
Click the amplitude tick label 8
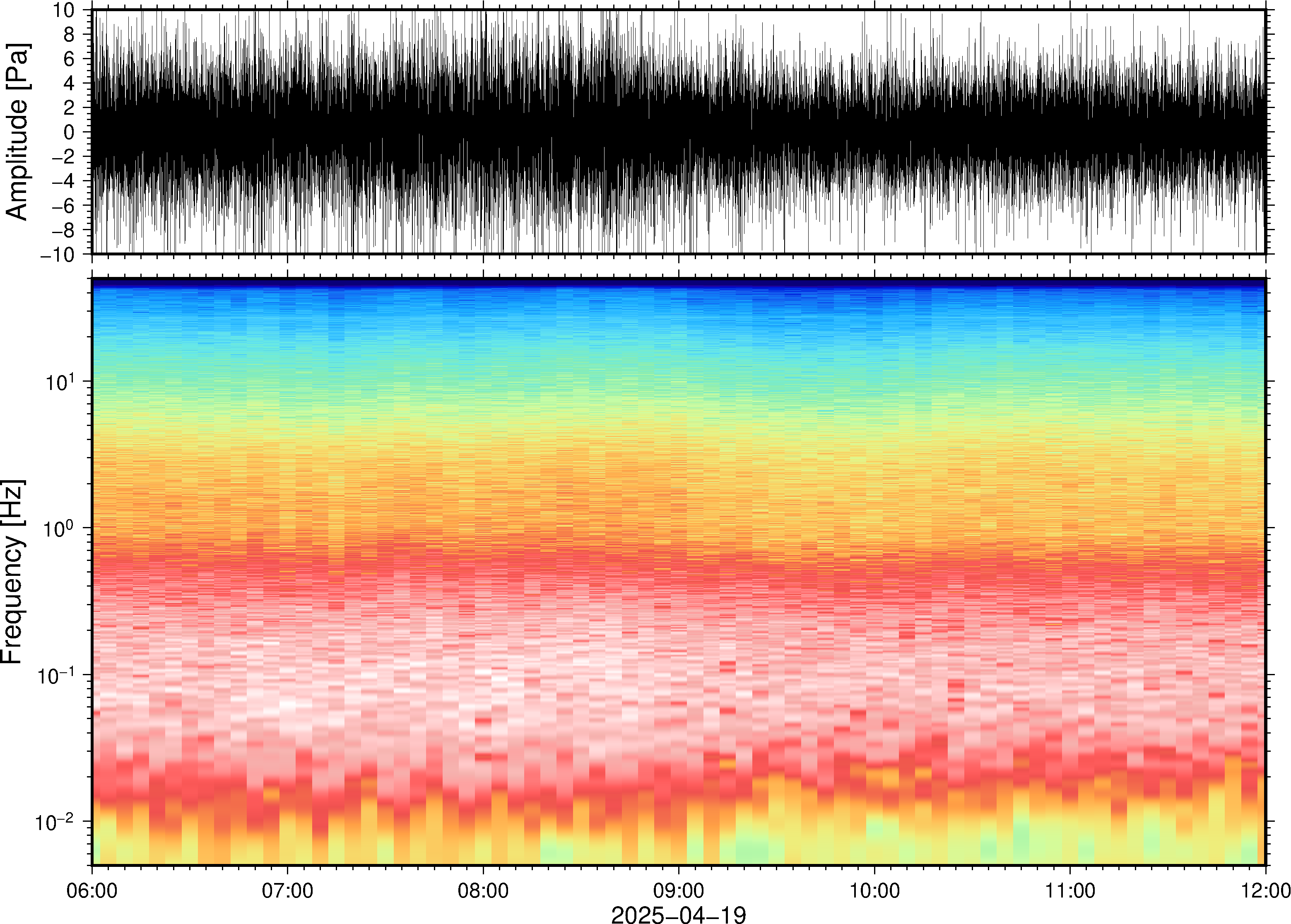click(70, 34)
